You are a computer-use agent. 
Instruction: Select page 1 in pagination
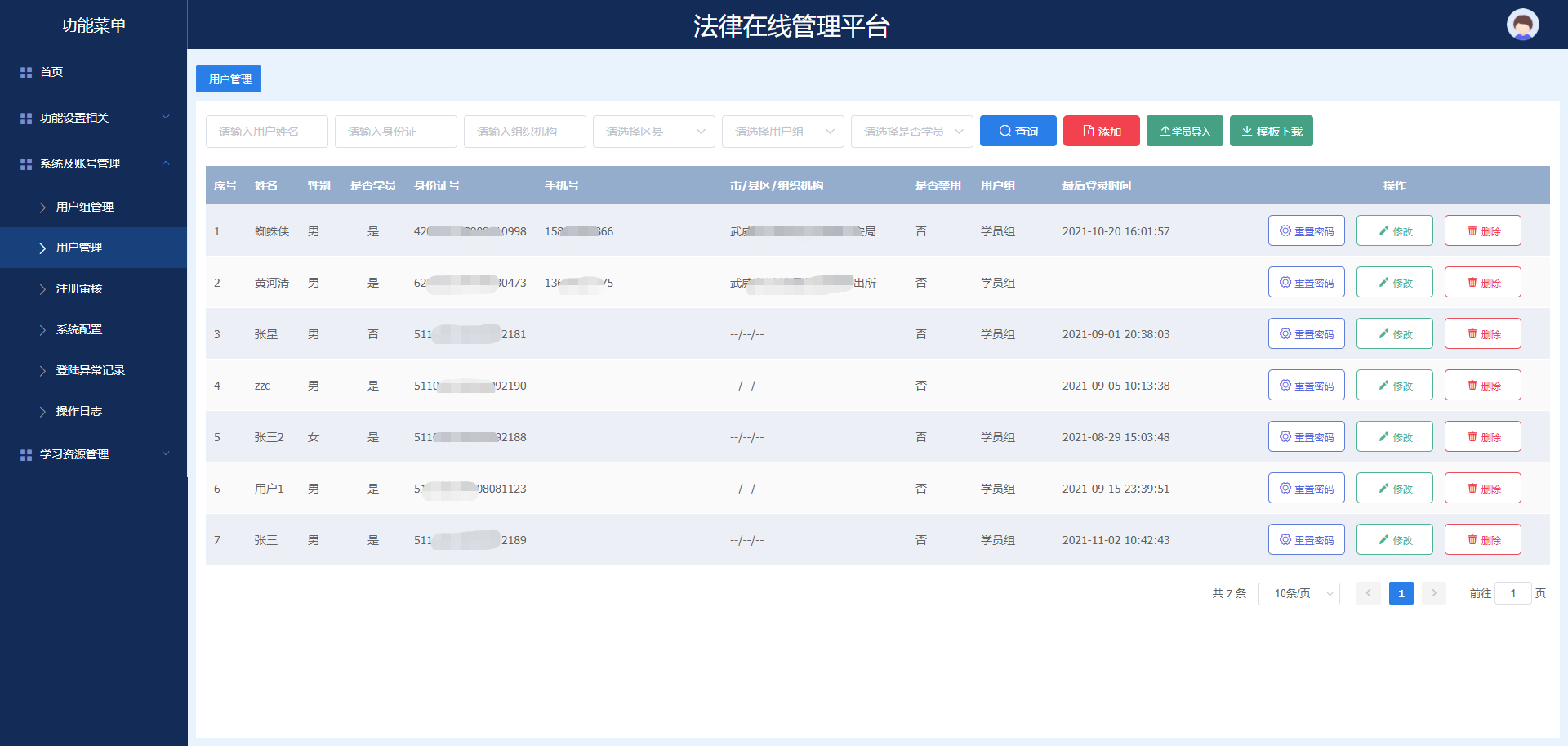coord(1401,593)
